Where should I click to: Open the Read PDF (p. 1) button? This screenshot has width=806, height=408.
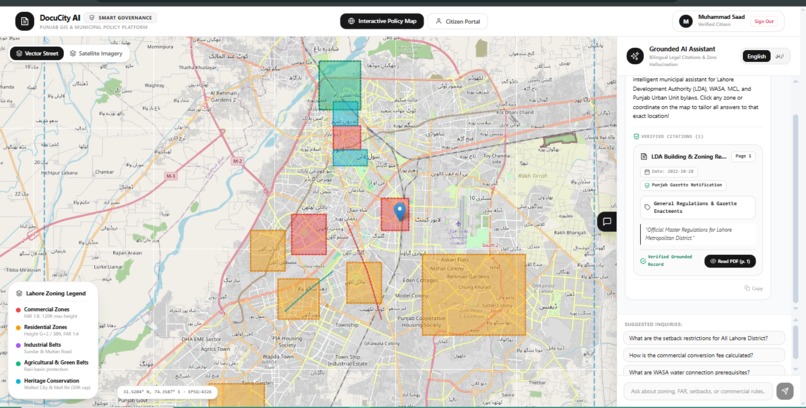coord(730,261)
